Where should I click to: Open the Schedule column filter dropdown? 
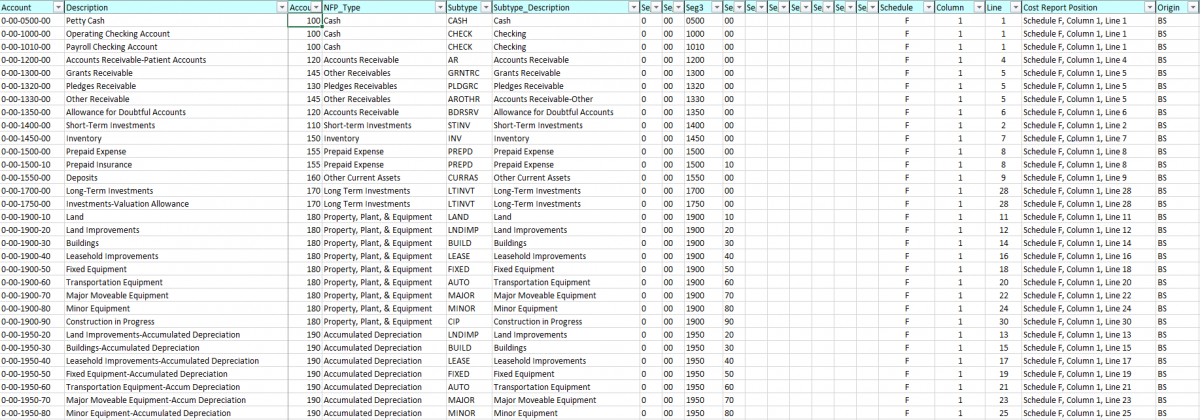point(927,7)
